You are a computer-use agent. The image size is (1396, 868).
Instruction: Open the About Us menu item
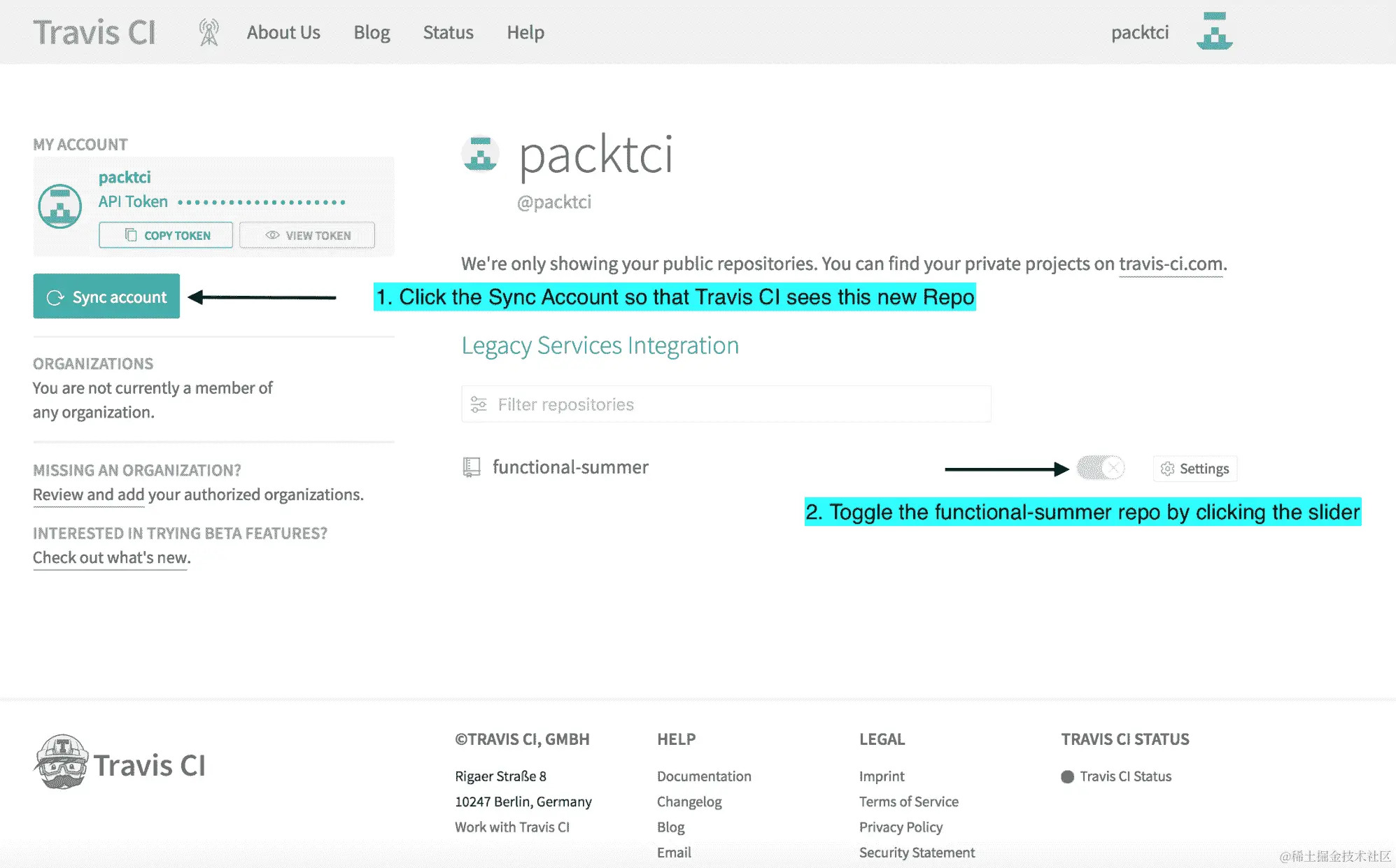pyautogui.click(x=283, y=32)
